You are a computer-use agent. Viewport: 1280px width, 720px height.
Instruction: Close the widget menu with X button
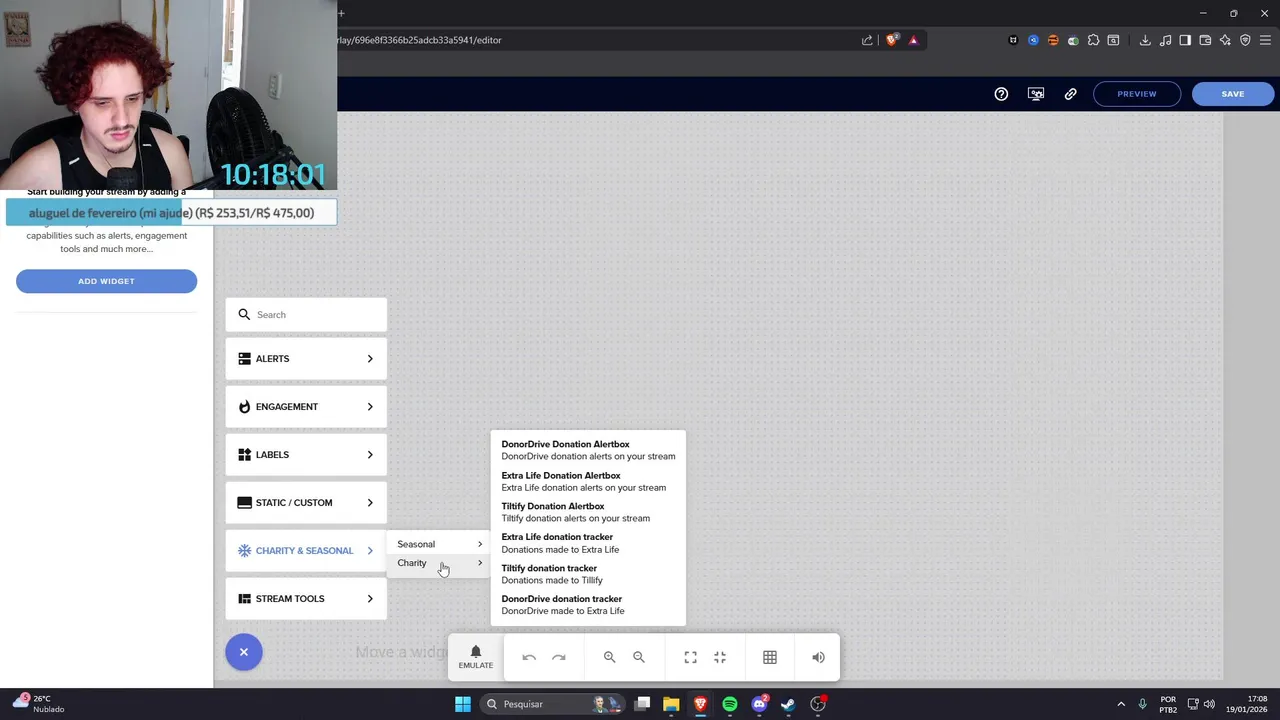[243, 652]
